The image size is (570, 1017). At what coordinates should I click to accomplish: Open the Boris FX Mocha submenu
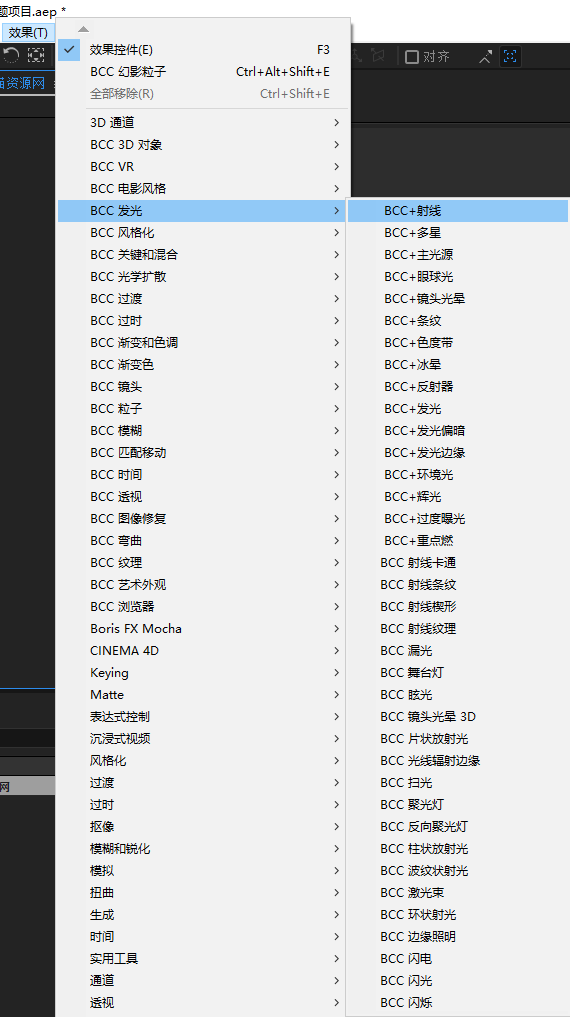(x=204, y=628)
